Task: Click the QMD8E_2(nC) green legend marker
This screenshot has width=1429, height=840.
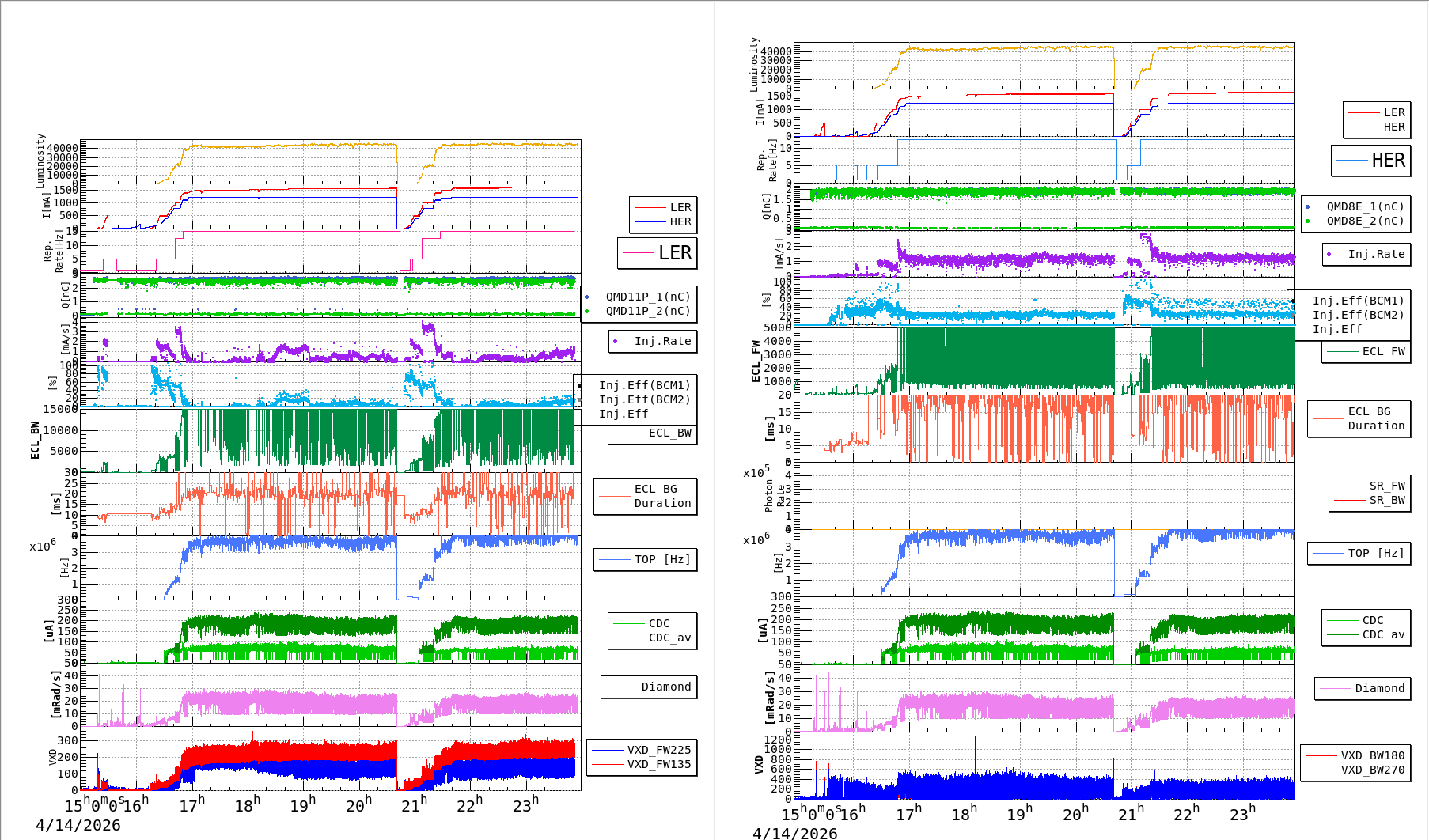Action: click(1308, 221)
